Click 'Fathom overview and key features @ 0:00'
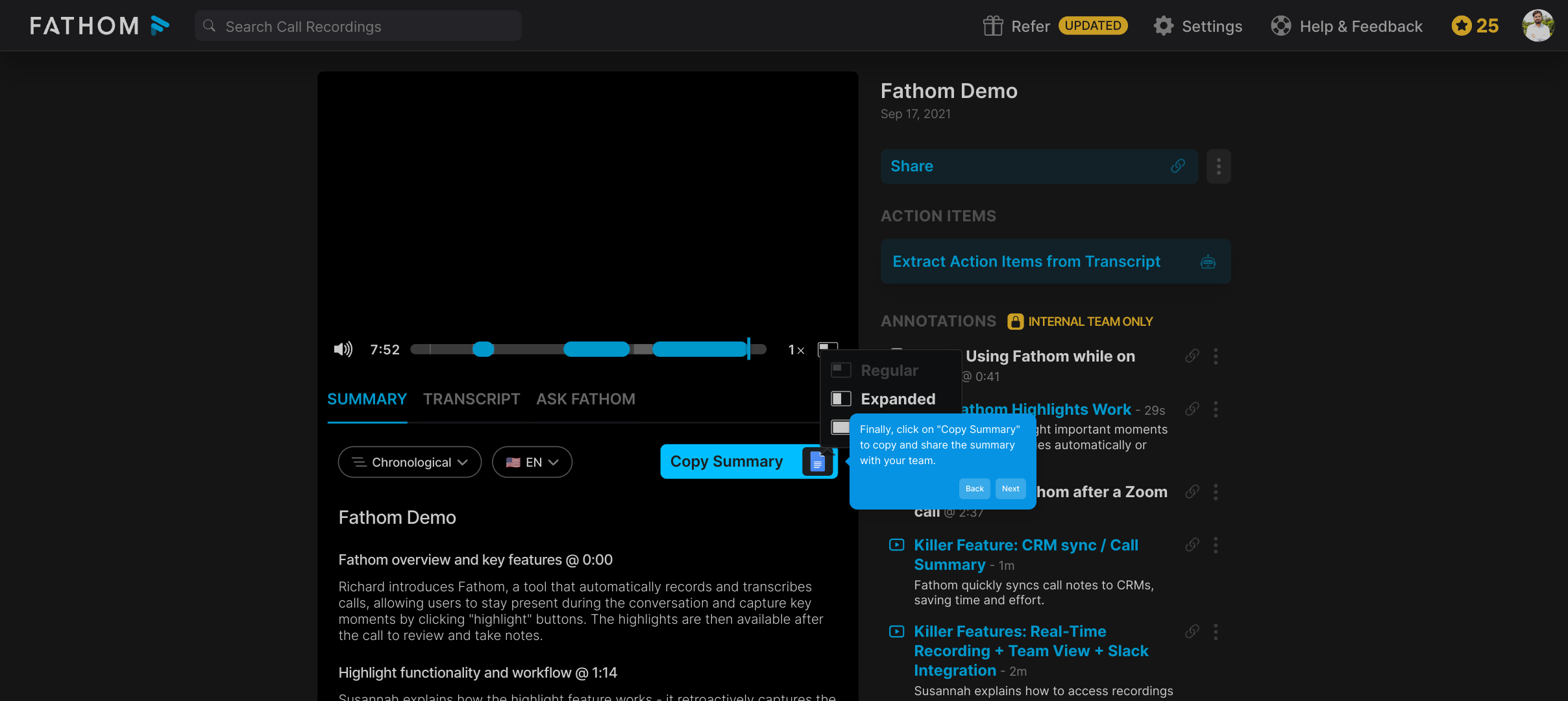 475,560
